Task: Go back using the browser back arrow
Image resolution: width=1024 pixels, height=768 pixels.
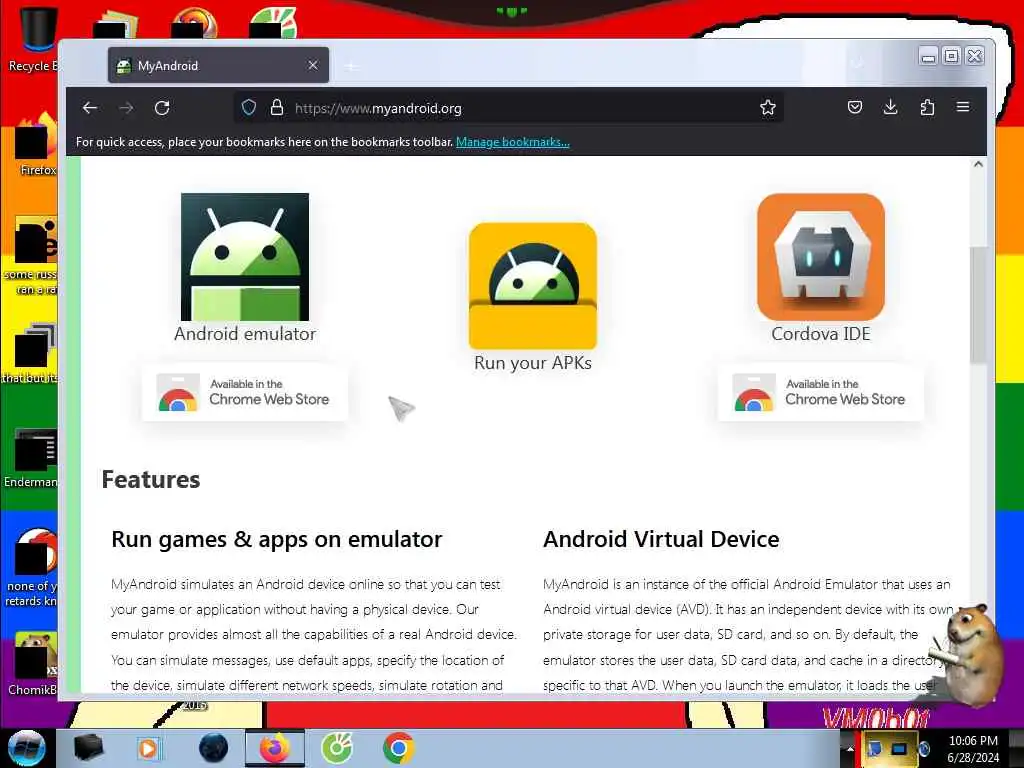Action: coord(90,108)
